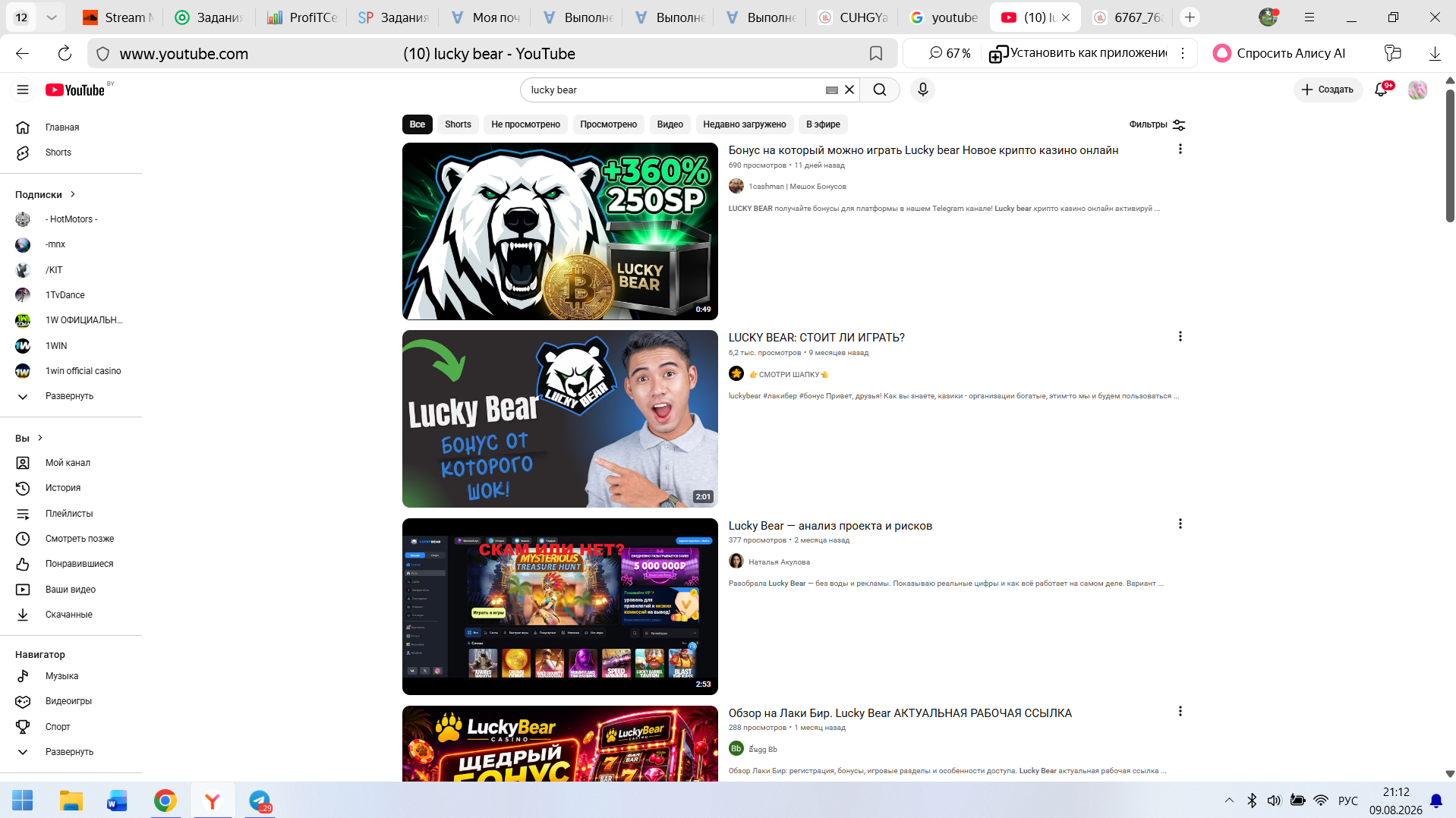Open File Explorer from the taskbar
Image resolution: width=1456 pixels, height=818 pixels.
tap(71, 801)
